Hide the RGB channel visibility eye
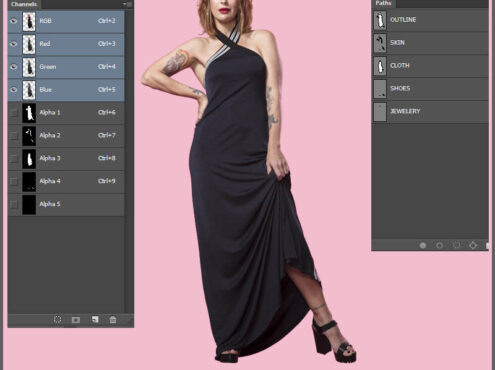Viewport: 495px width, 370px height. [x=14, y=21]
